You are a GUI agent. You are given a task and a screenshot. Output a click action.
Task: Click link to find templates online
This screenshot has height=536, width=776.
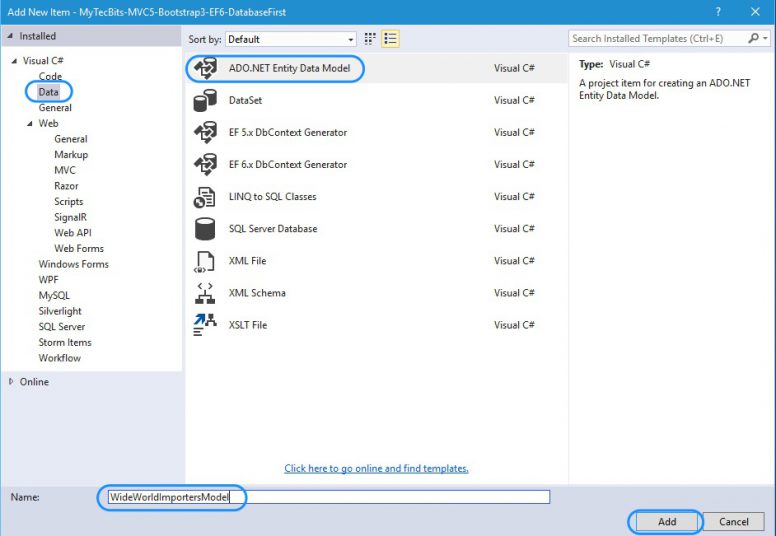pos(376,468)
